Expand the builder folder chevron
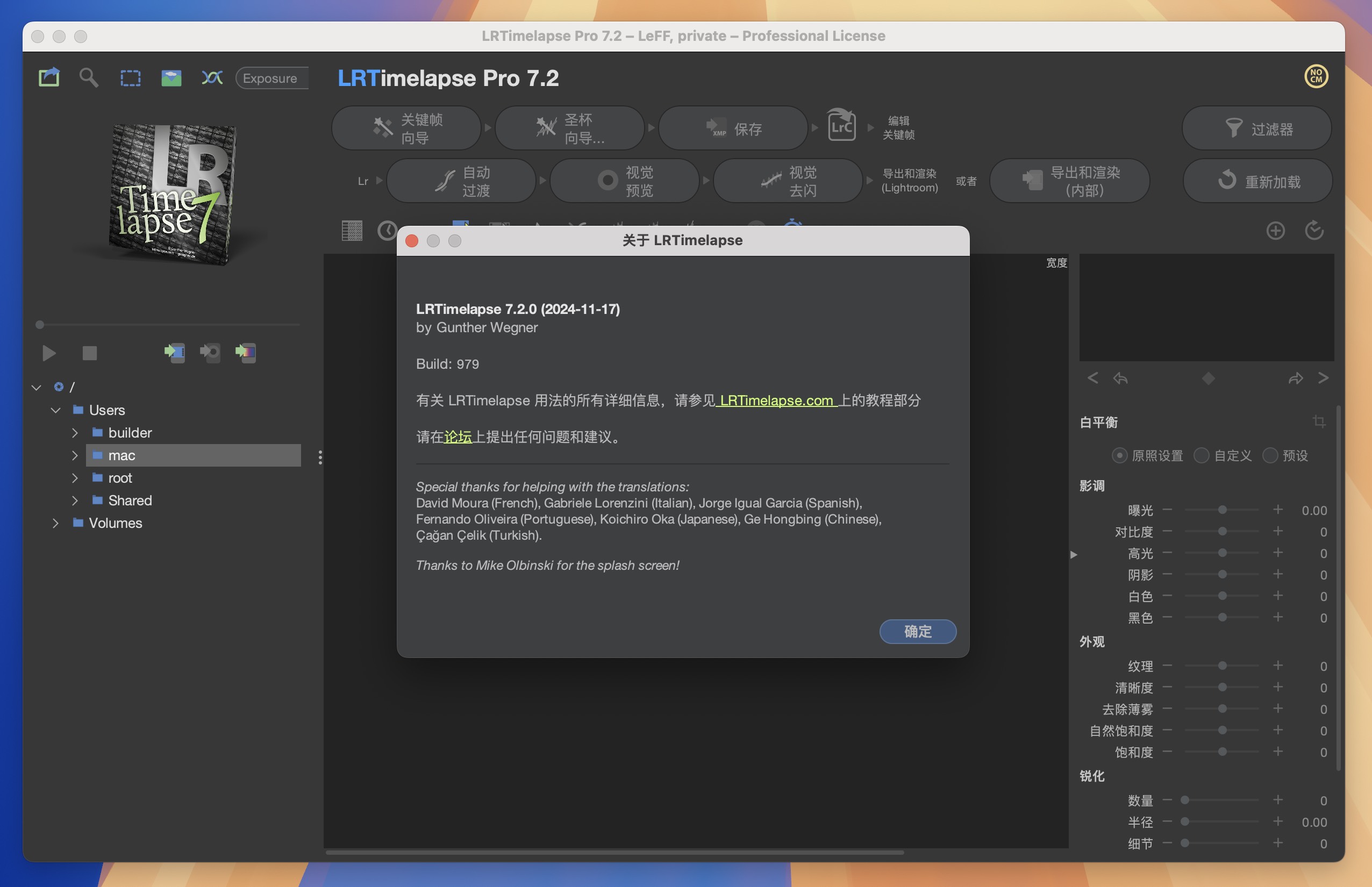Screen dimensions: 1372x887 (75, 433)
